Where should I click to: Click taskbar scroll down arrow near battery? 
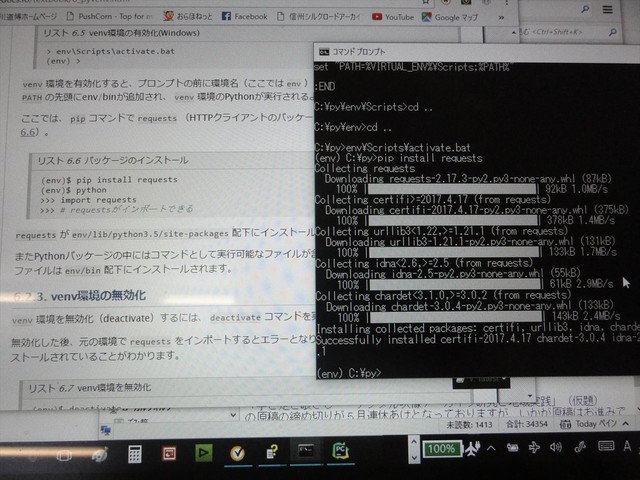pos(413,458)
